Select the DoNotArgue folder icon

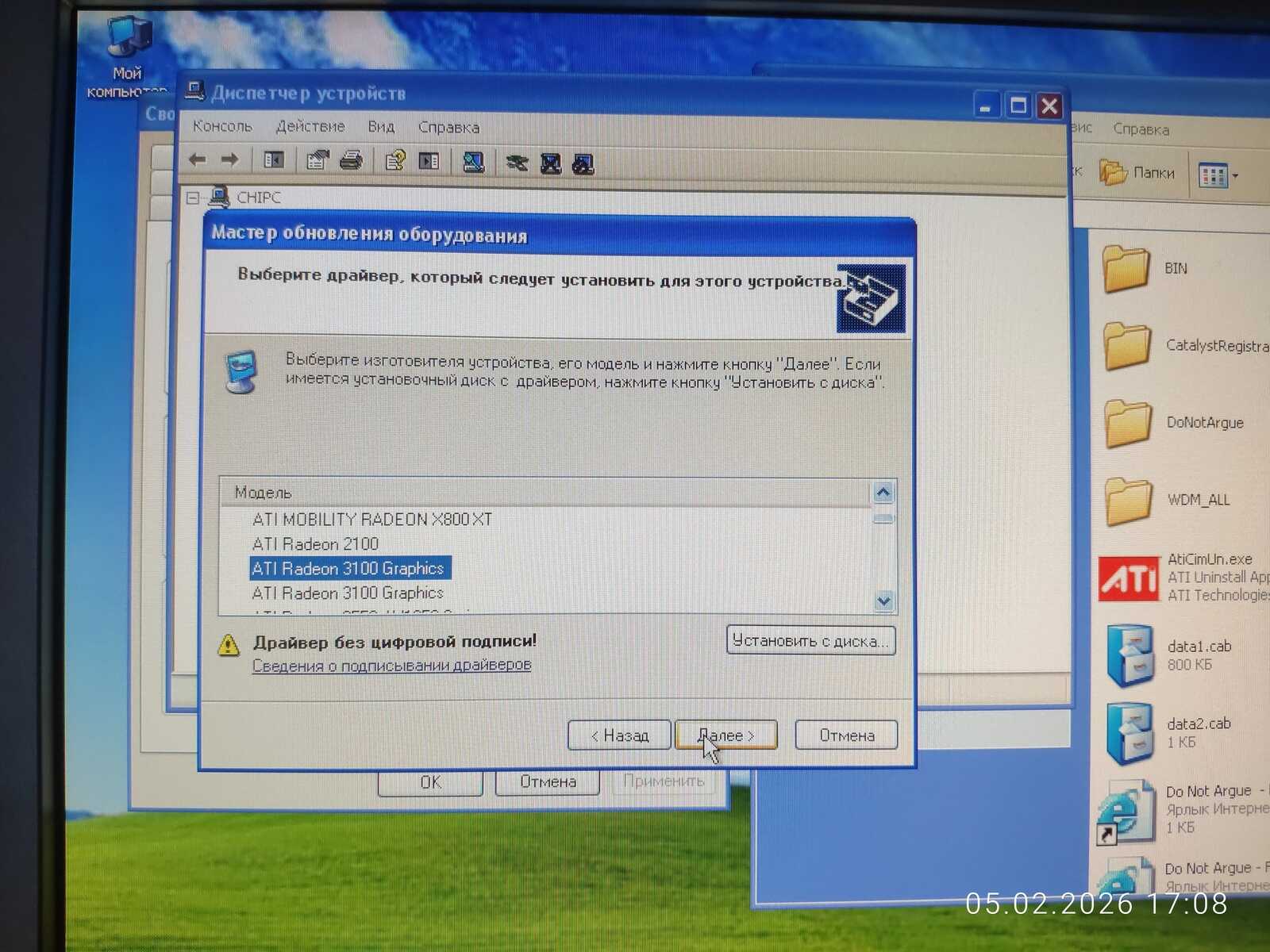coord(1128,423)
